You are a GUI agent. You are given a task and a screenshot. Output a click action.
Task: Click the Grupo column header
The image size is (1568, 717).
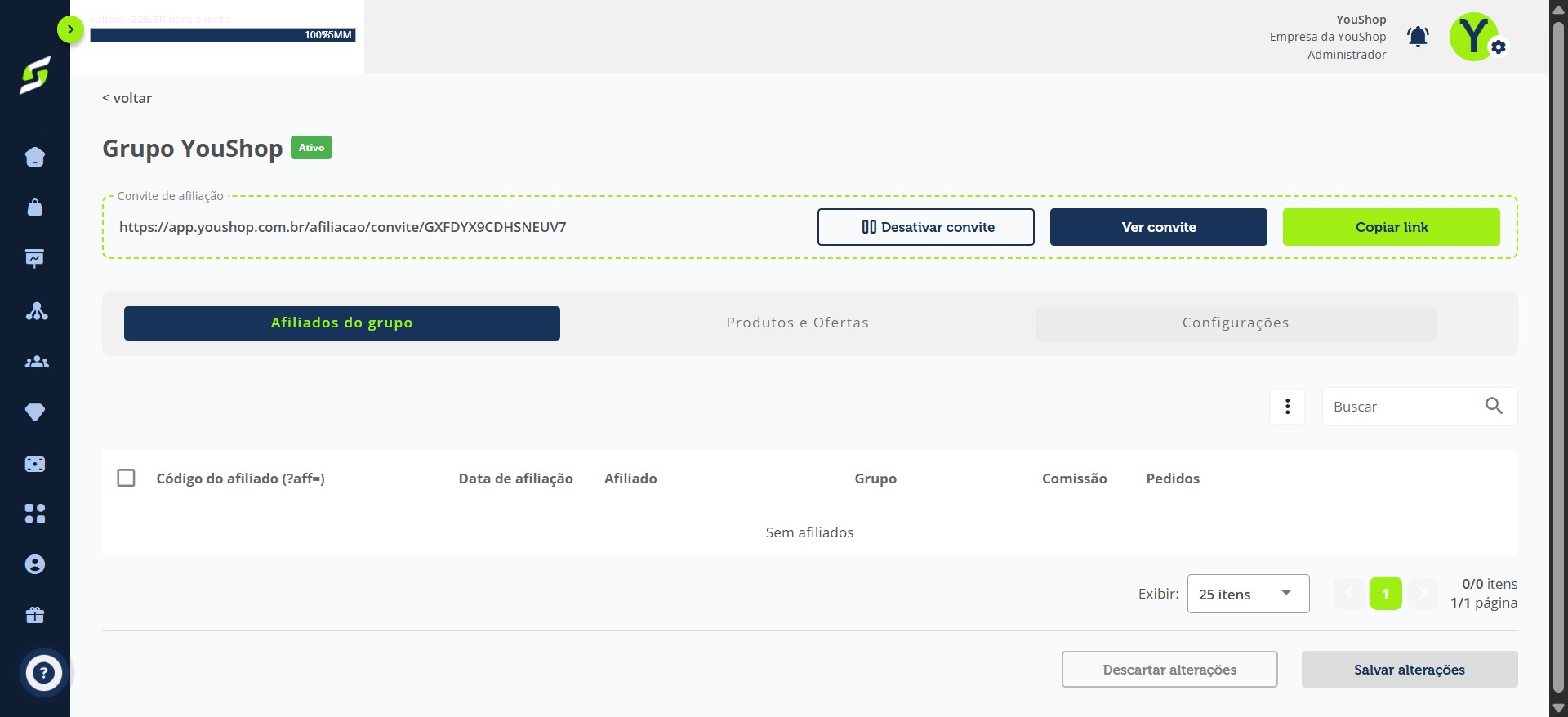(x=875, y=479)
